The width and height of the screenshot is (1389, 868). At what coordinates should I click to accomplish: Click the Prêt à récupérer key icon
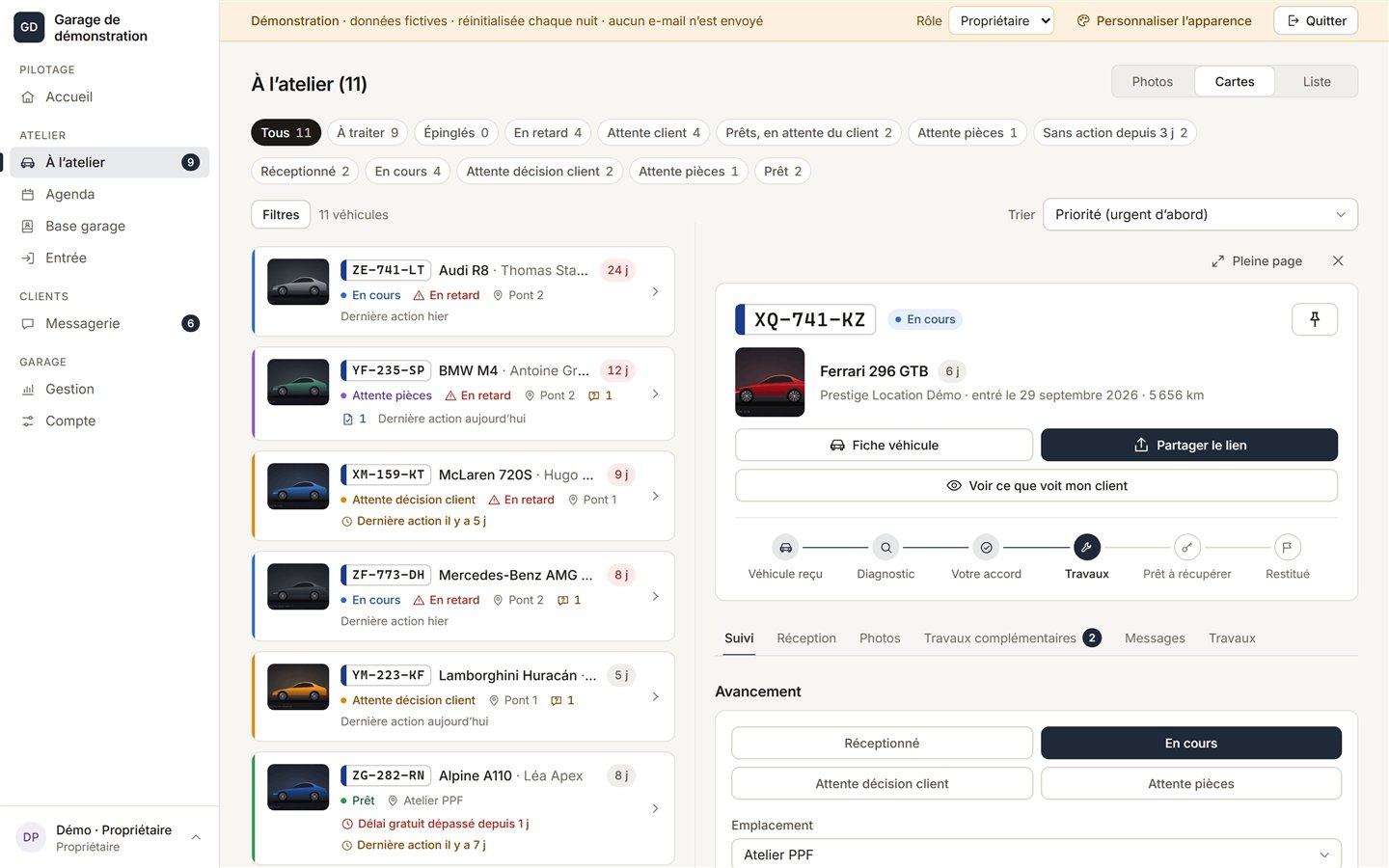pos(1186,547)
